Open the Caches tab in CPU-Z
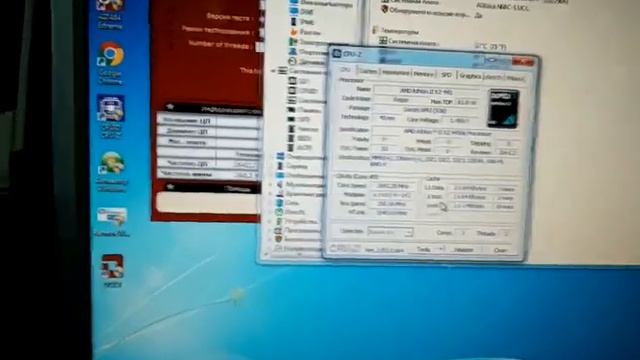 tap(368, 72)
